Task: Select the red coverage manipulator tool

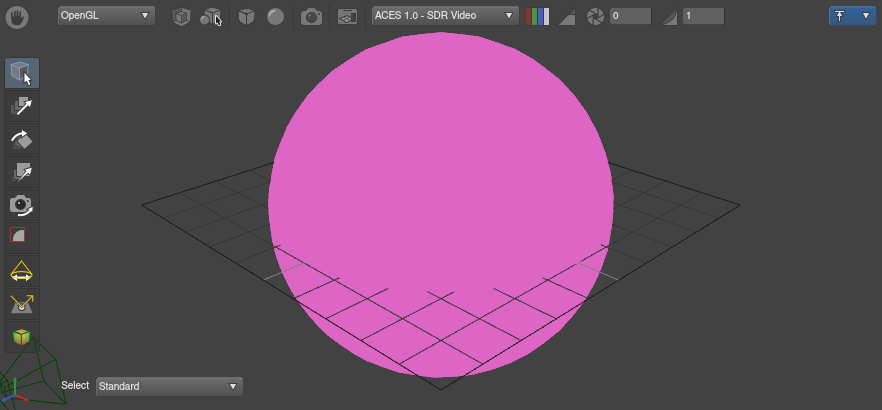Action: coord(22,236)
